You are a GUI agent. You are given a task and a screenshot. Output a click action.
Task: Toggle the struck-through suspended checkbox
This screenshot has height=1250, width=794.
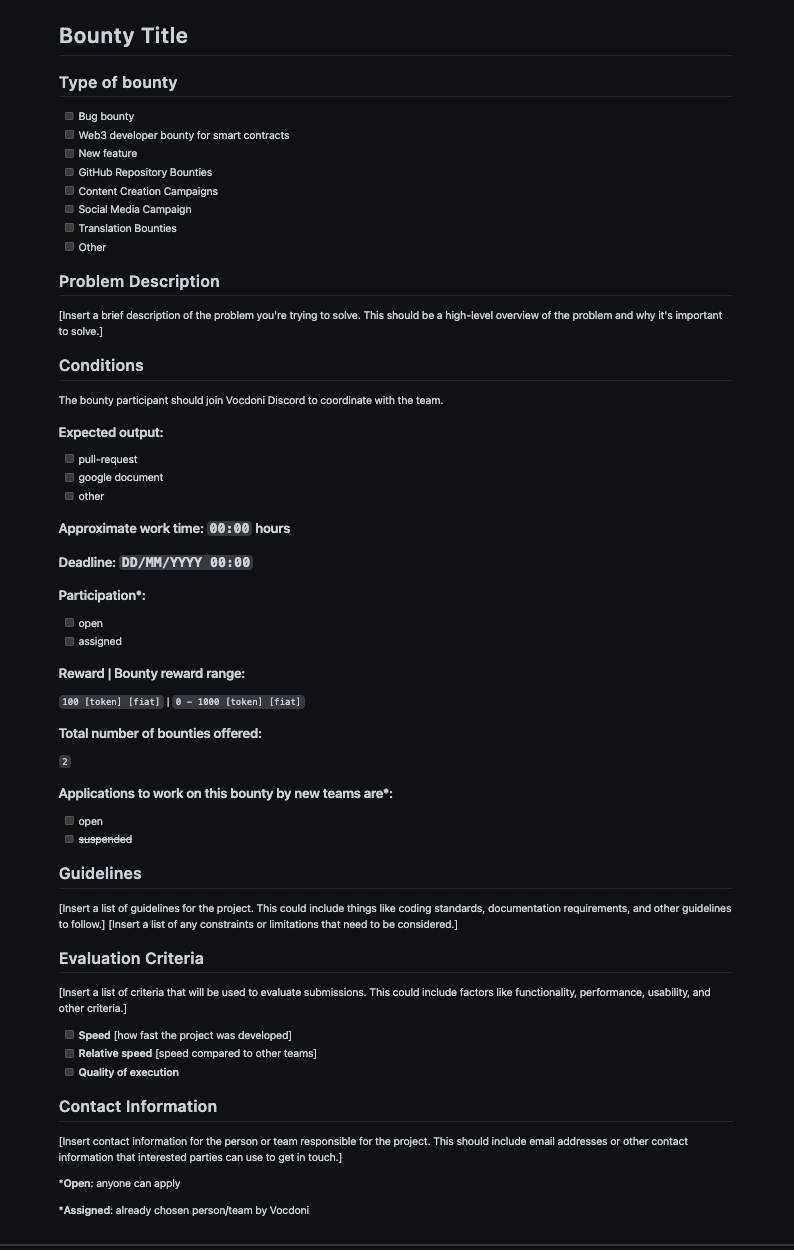[70, 839]
